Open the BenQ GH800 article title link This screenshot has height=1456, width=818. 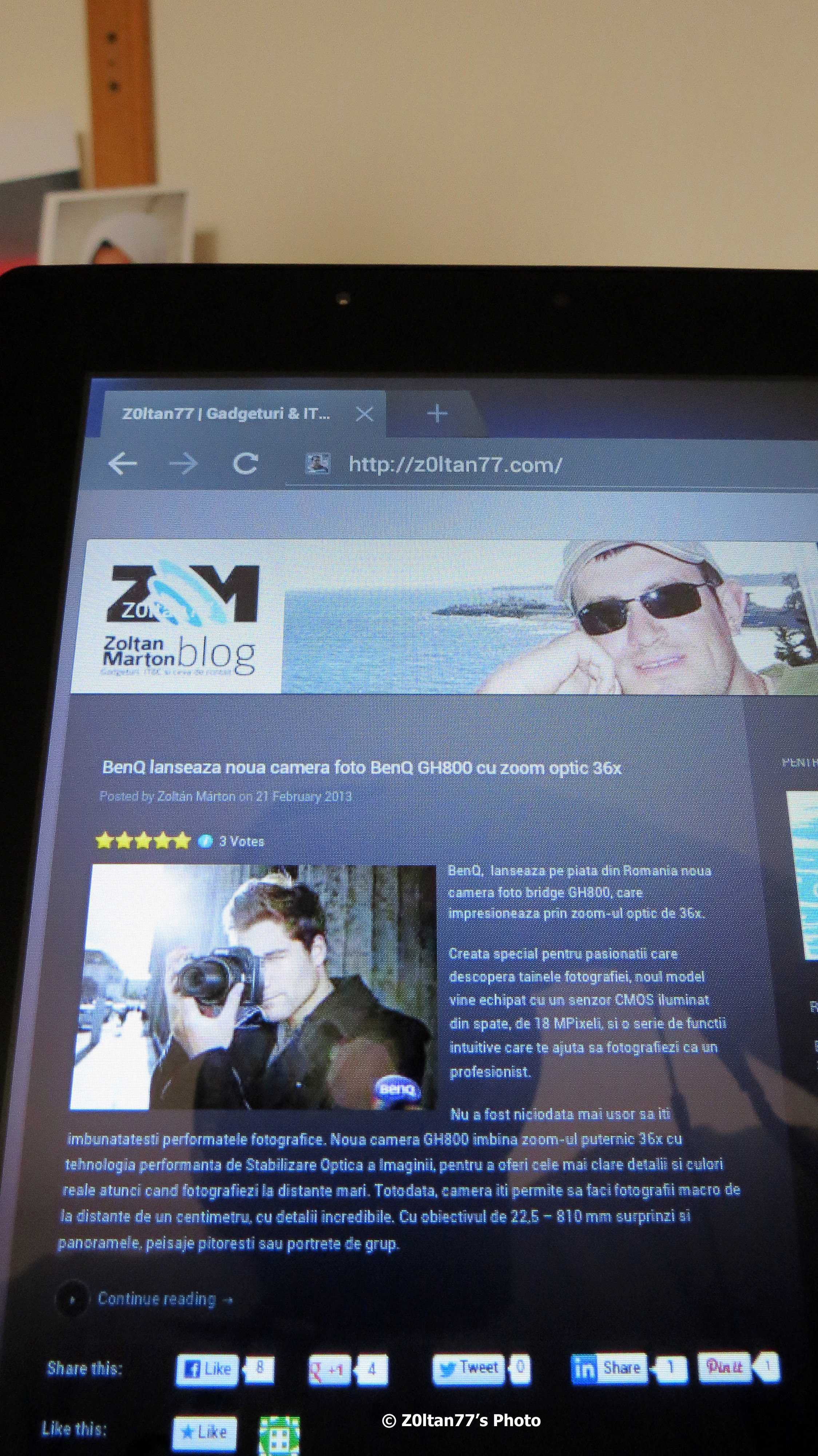362,768
